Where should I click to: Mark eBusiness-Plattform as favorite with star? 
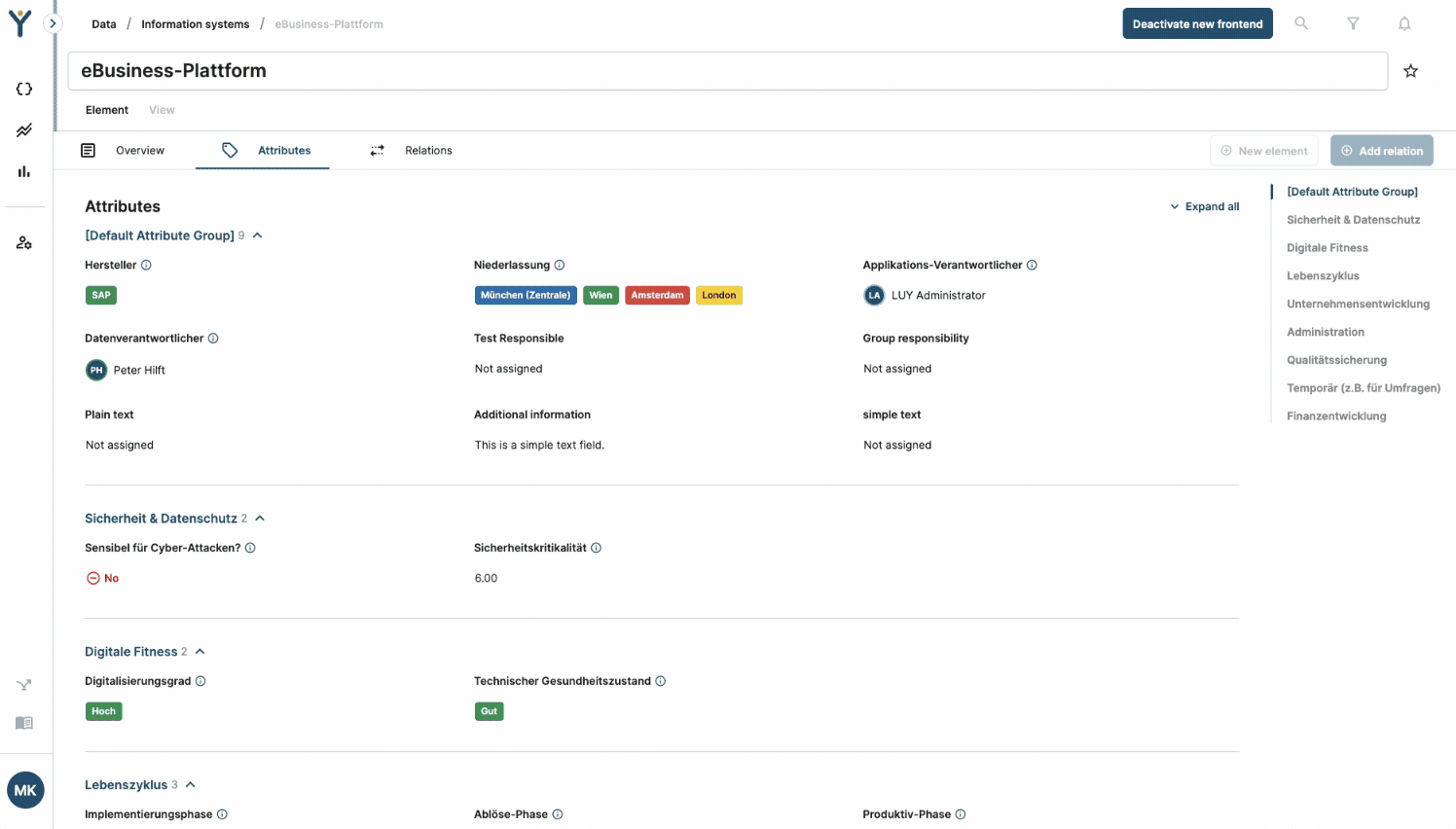click(x=1410, y=71)
